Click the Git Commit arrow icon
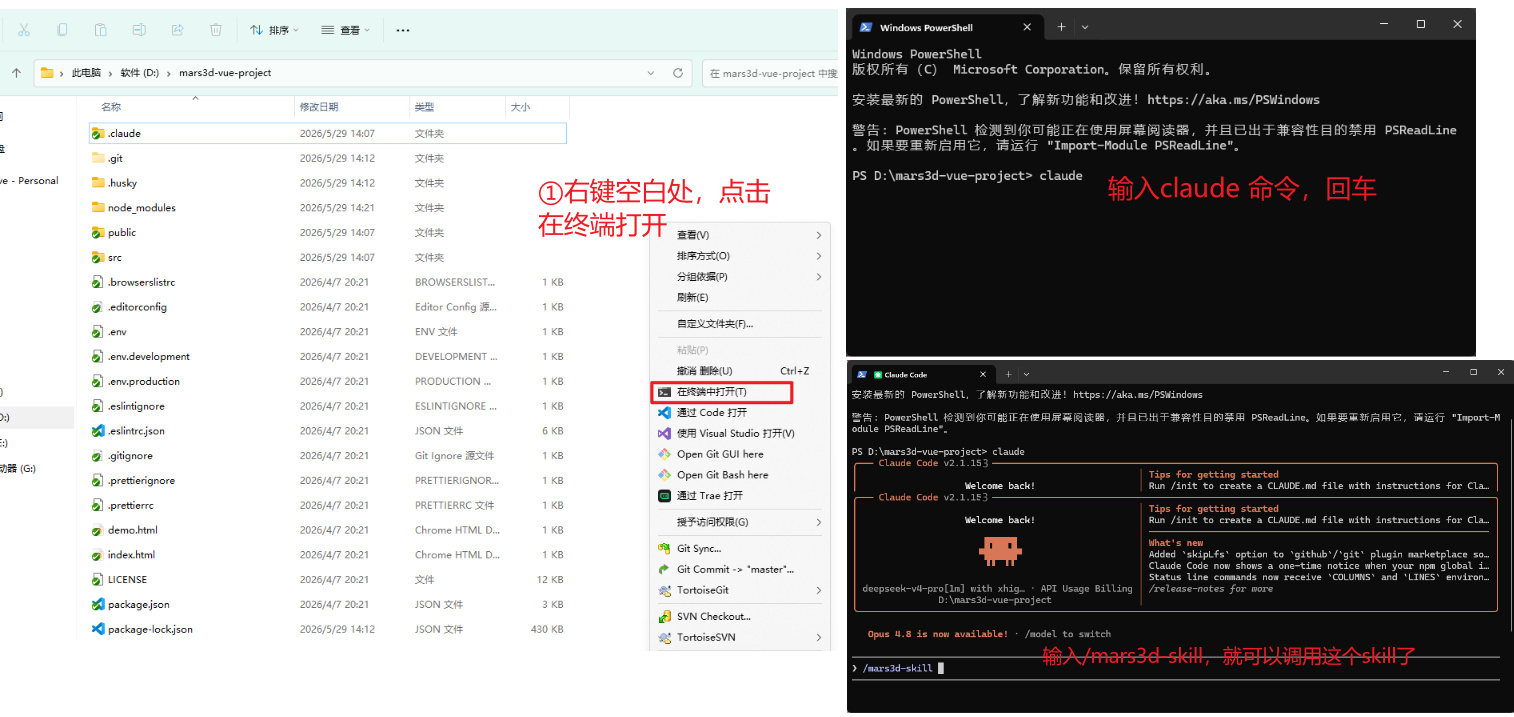Image resolution: width=1514 pixels, height=717 pixels. point(664,569)
